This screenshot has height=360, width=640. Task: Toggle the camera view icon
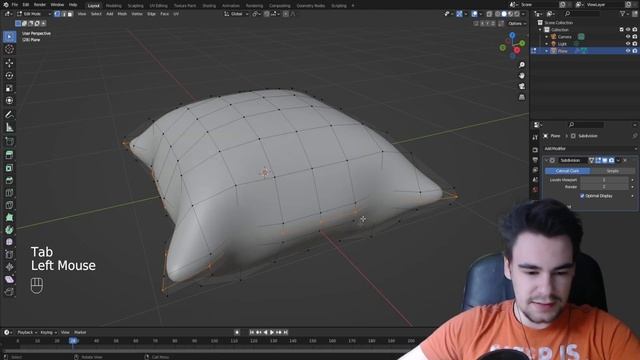[522, 86]
